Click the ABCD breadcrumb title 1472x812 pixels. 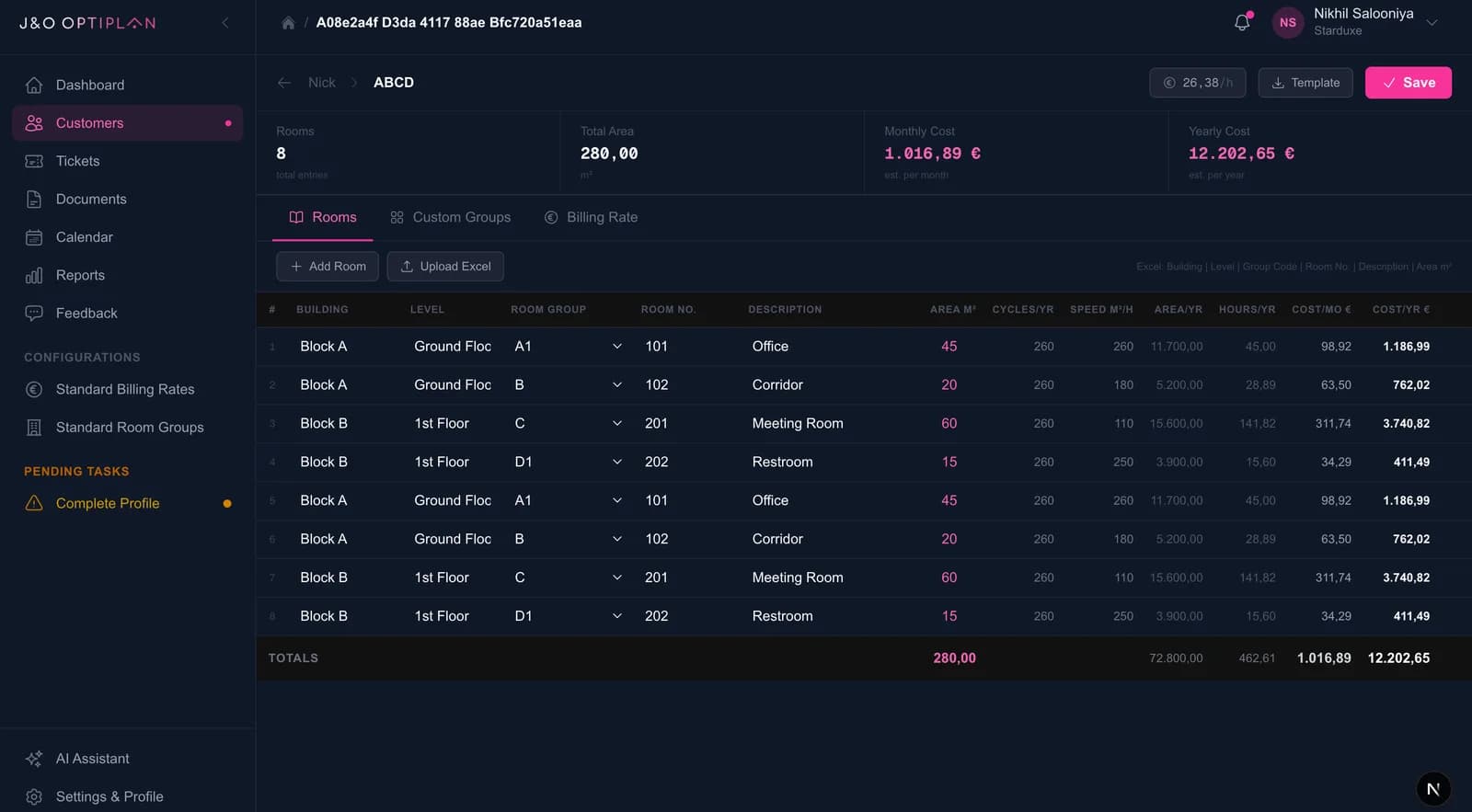point(394,83)
